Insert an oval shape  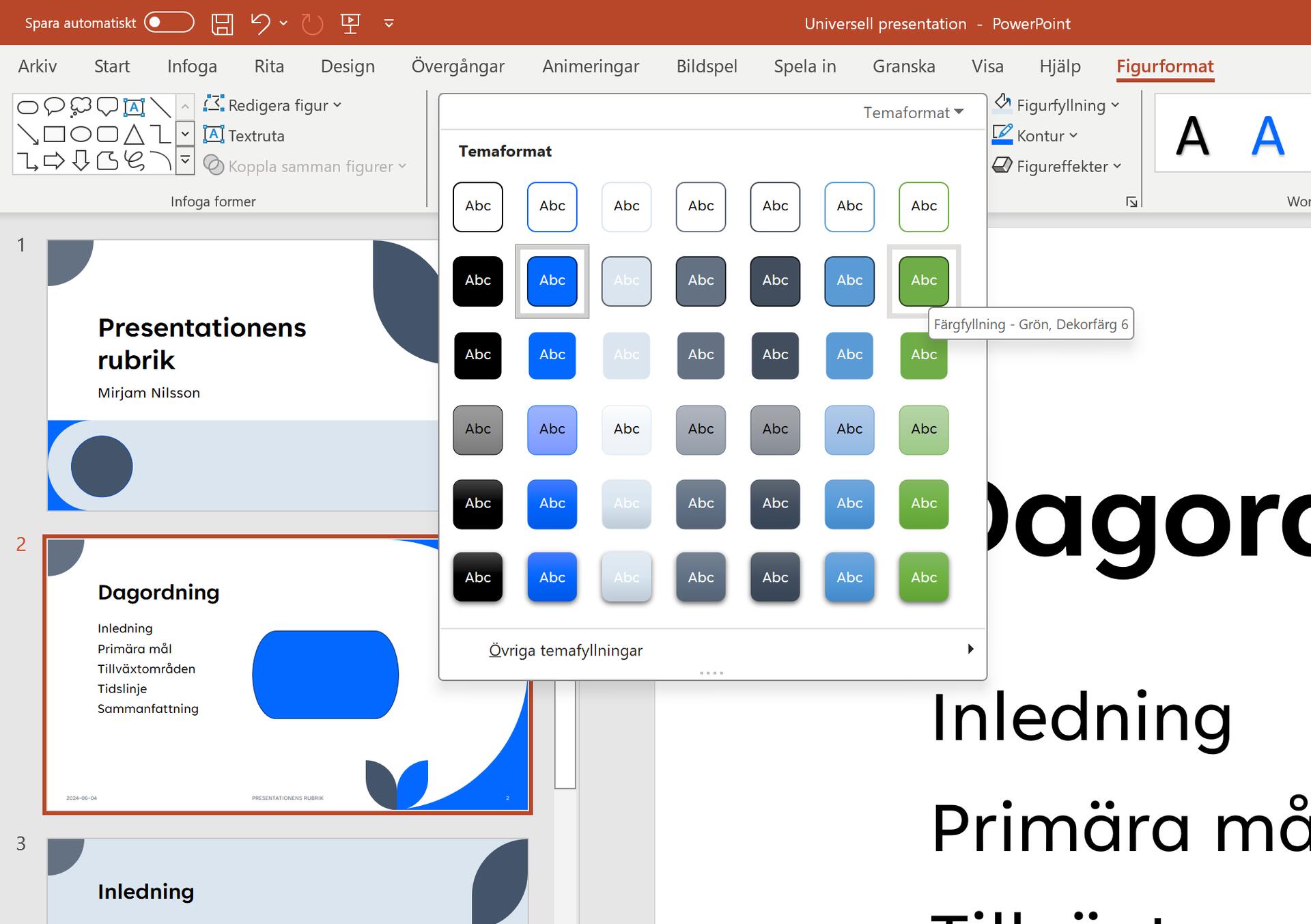[81, 134]
